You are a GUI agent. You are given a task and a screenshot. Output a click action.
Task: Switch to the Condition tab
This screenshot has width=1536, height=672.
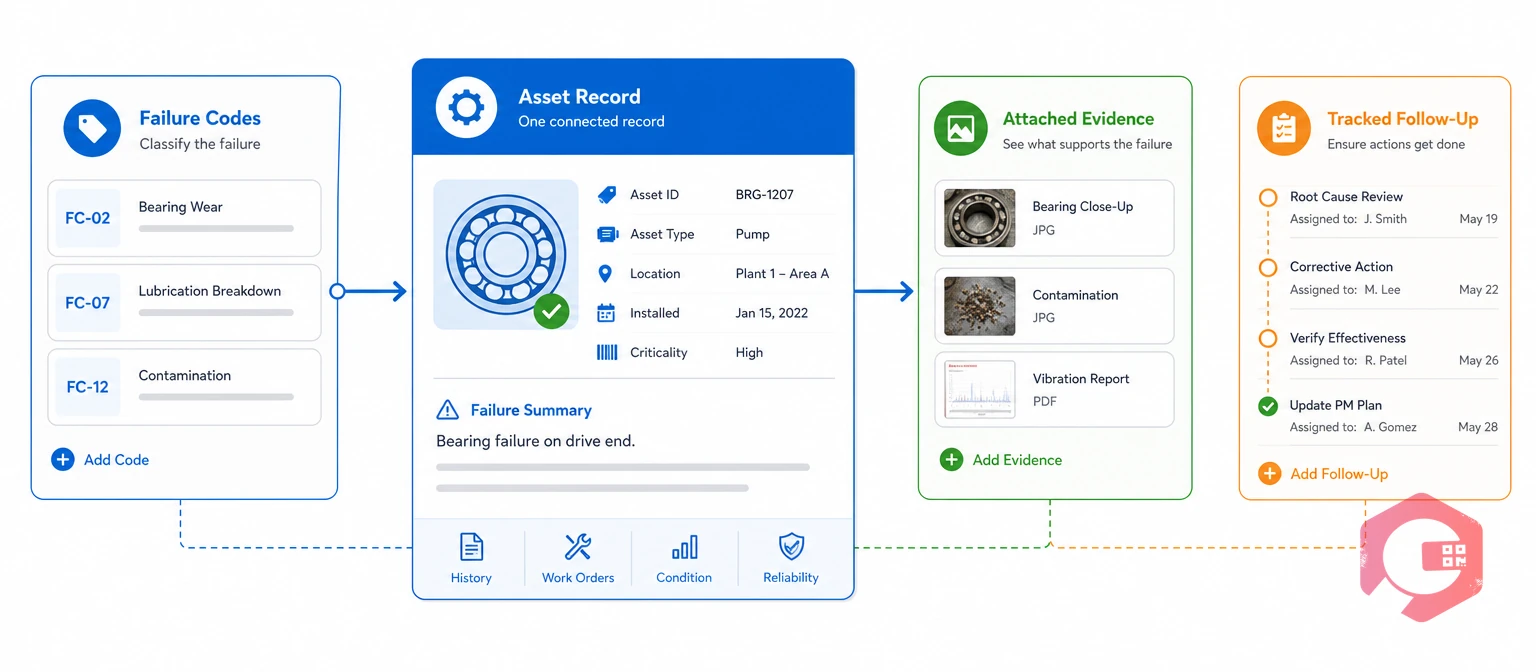[684, 558]
